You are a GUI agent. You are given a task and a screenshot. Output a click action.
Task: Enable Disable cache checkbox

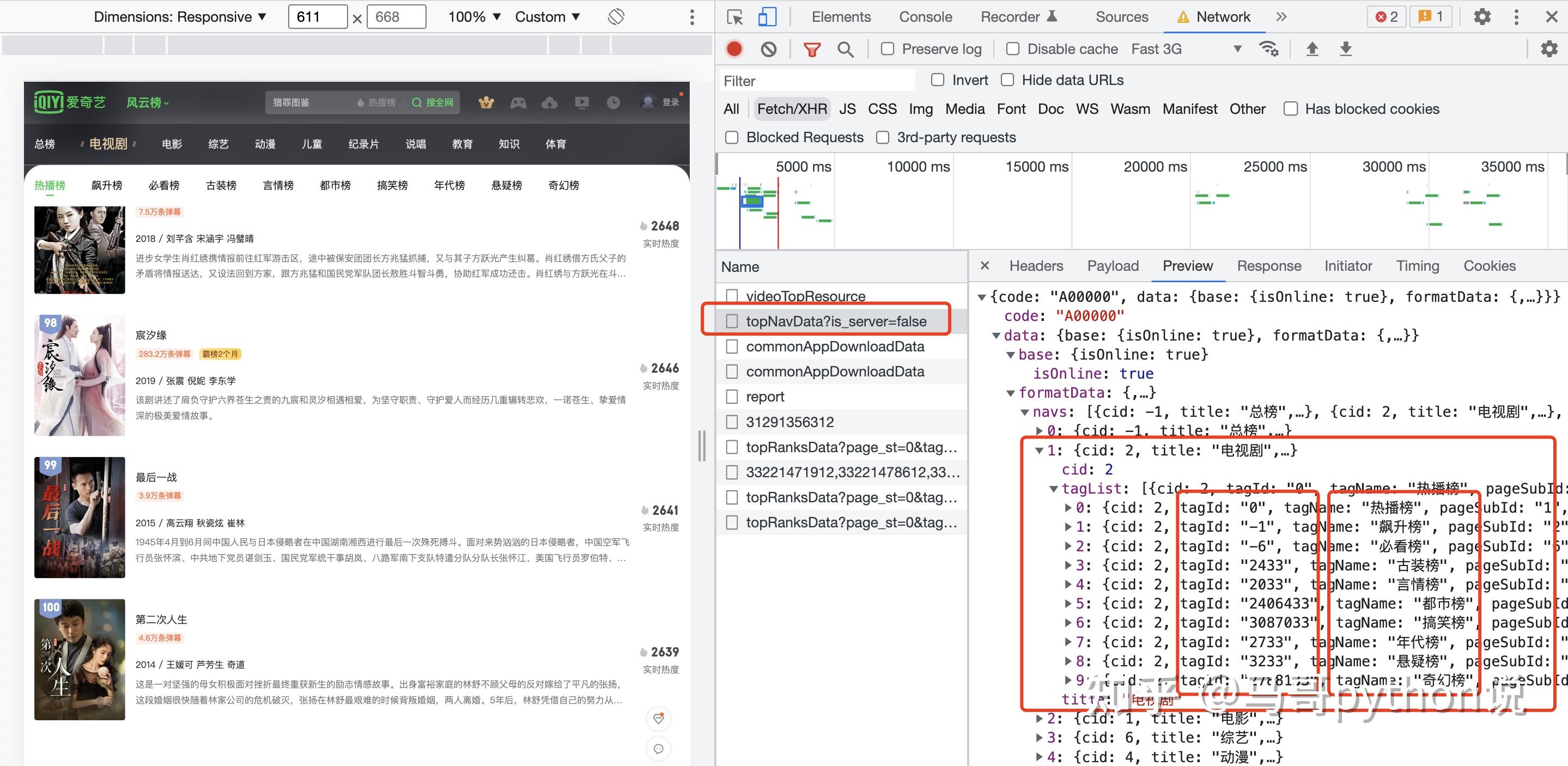(x=1013, y=48)
